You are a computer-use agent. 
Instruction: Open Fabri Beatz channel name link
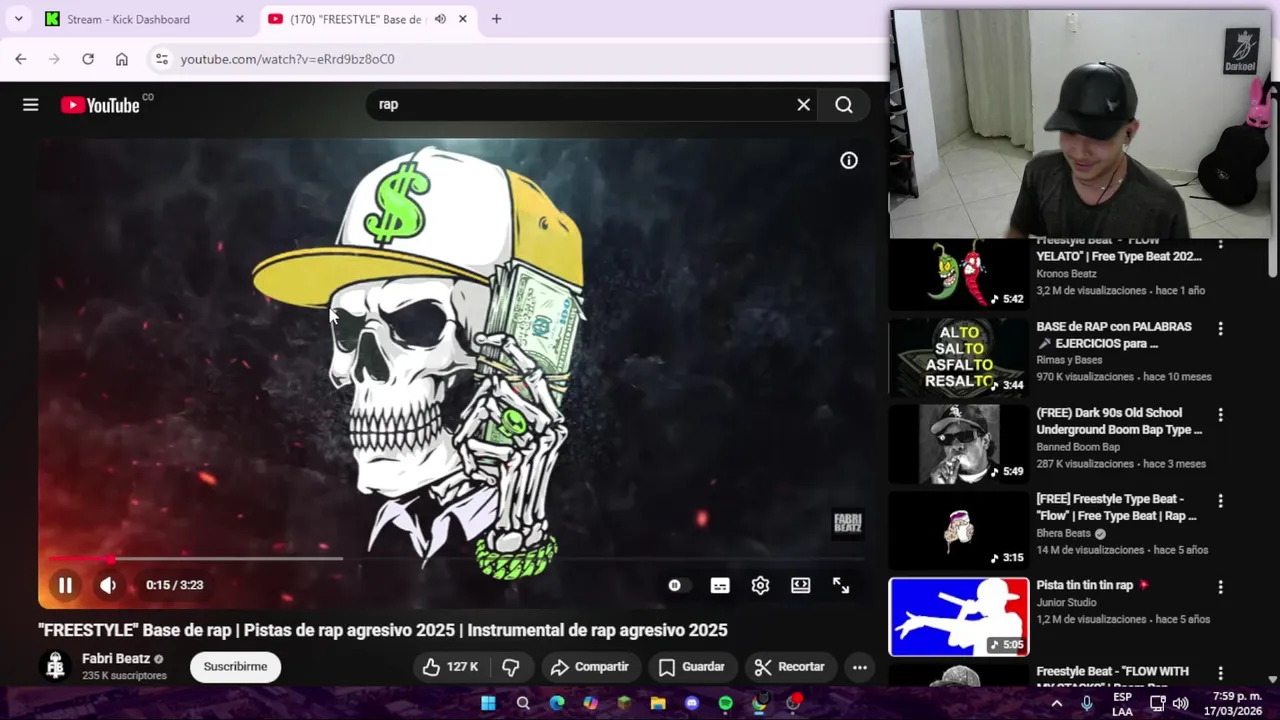pyautogui.click(x=116, y=659)
